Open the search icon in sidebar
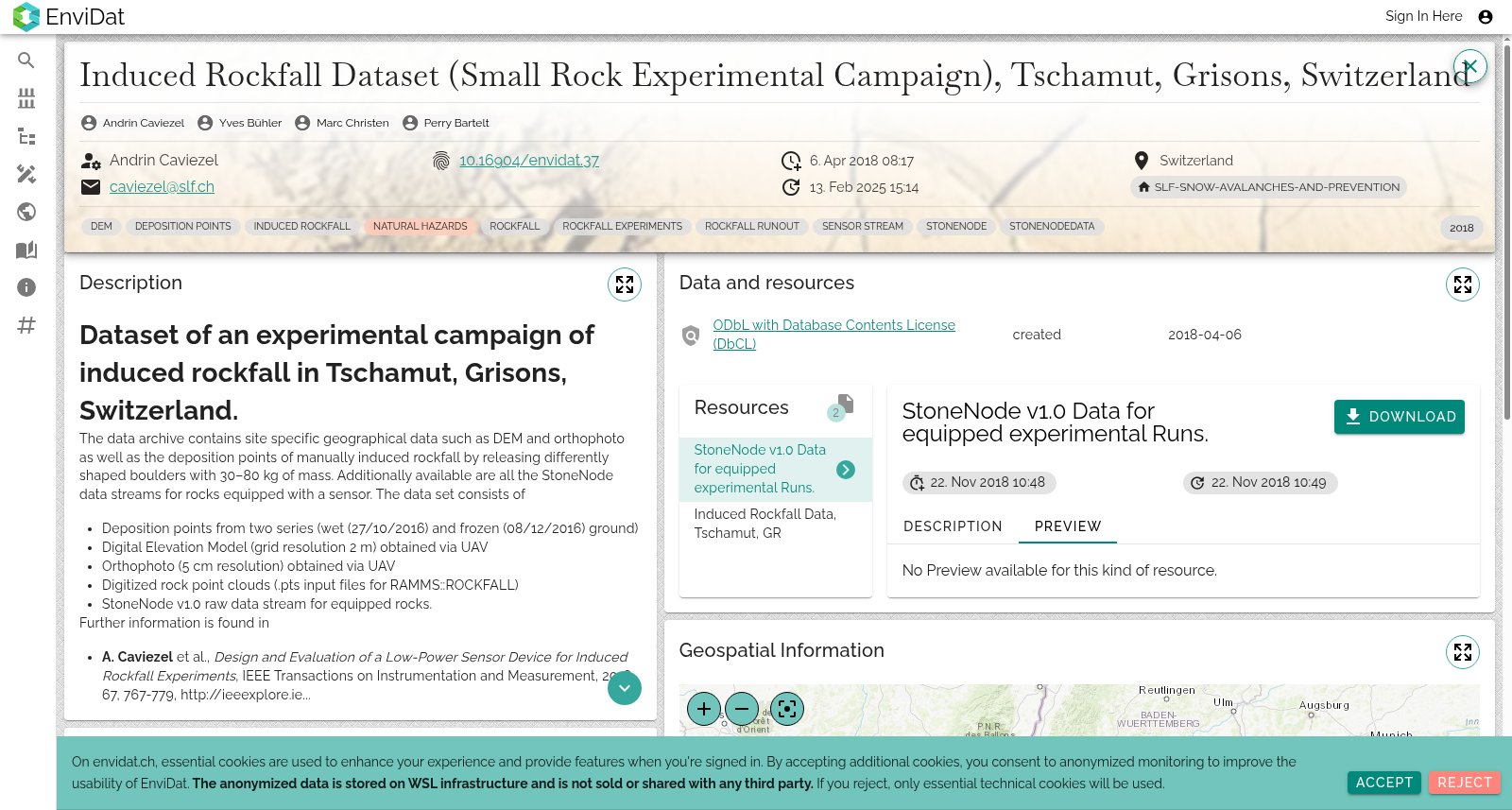The image size is (1512, 810). click(26, 60)
